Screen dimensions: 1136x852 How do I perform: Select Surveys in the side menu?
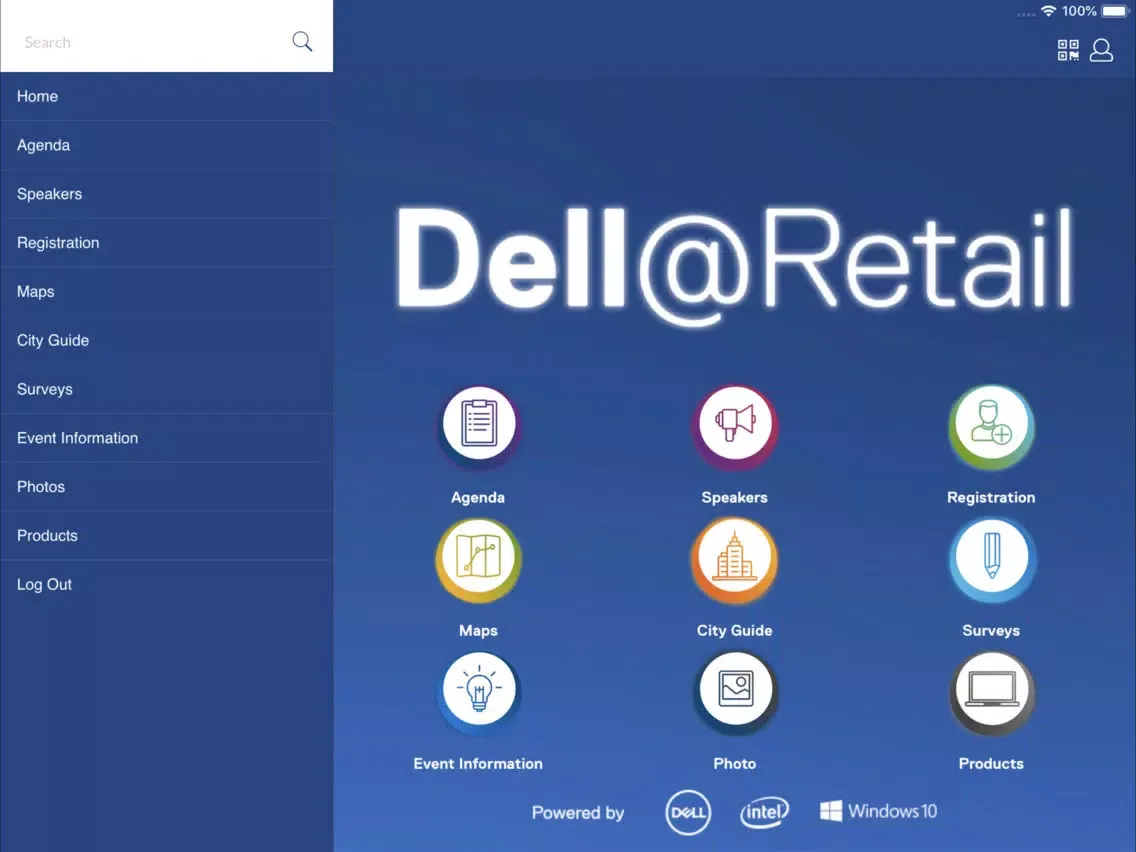click(x=167, y=389)
